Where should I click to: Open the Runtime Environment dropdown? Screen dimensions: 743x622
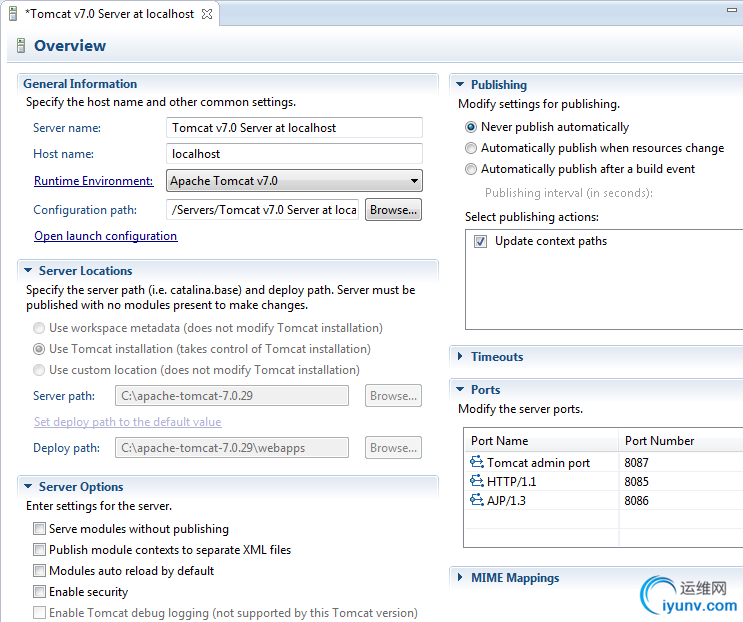(294, 180)
